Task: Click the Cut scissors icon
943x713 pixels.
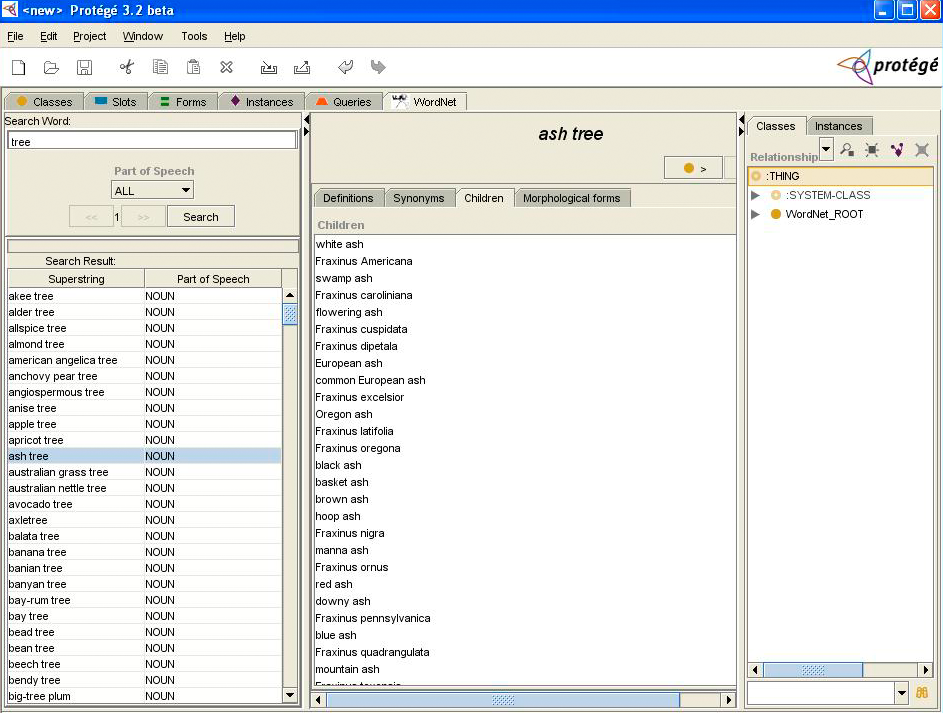Action: [126, 67]
